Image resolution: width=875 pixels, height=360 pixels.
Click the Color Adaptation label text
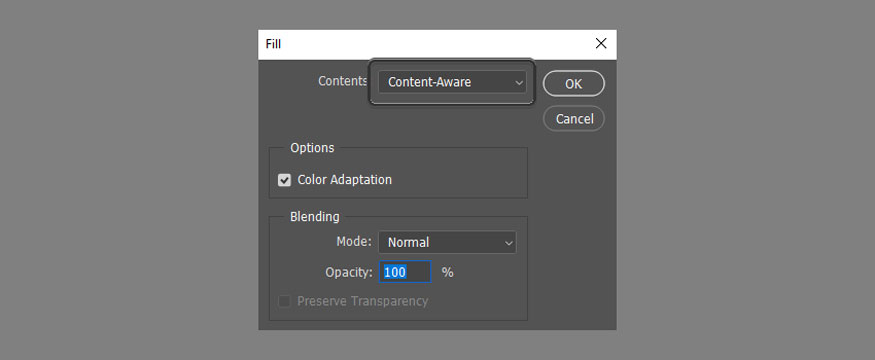click(344, 180)
